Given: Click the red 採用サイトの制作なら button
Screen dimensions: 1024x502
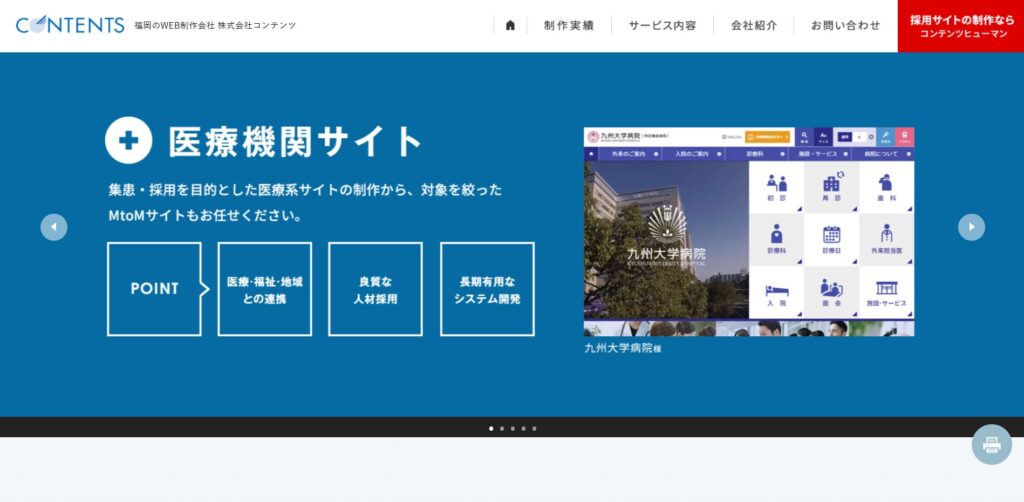Looking at the screenshot, I should [961, 26].
